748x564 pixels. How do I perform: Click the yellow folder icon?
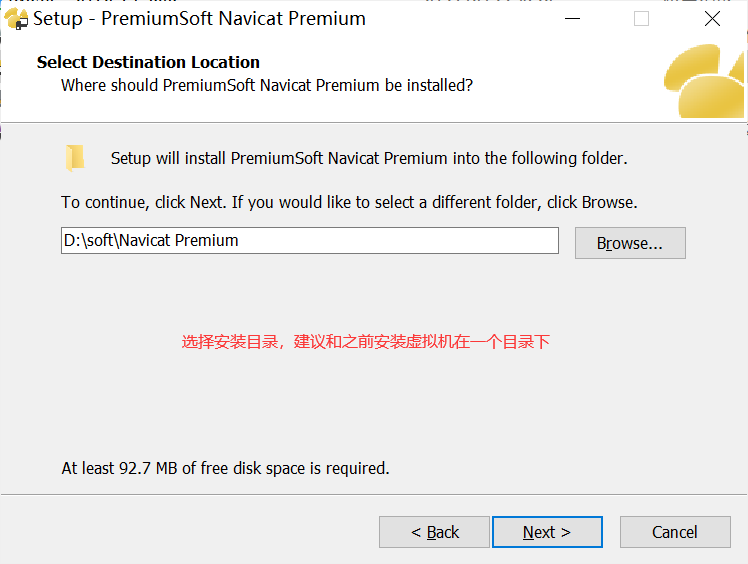tap(75, 158)
